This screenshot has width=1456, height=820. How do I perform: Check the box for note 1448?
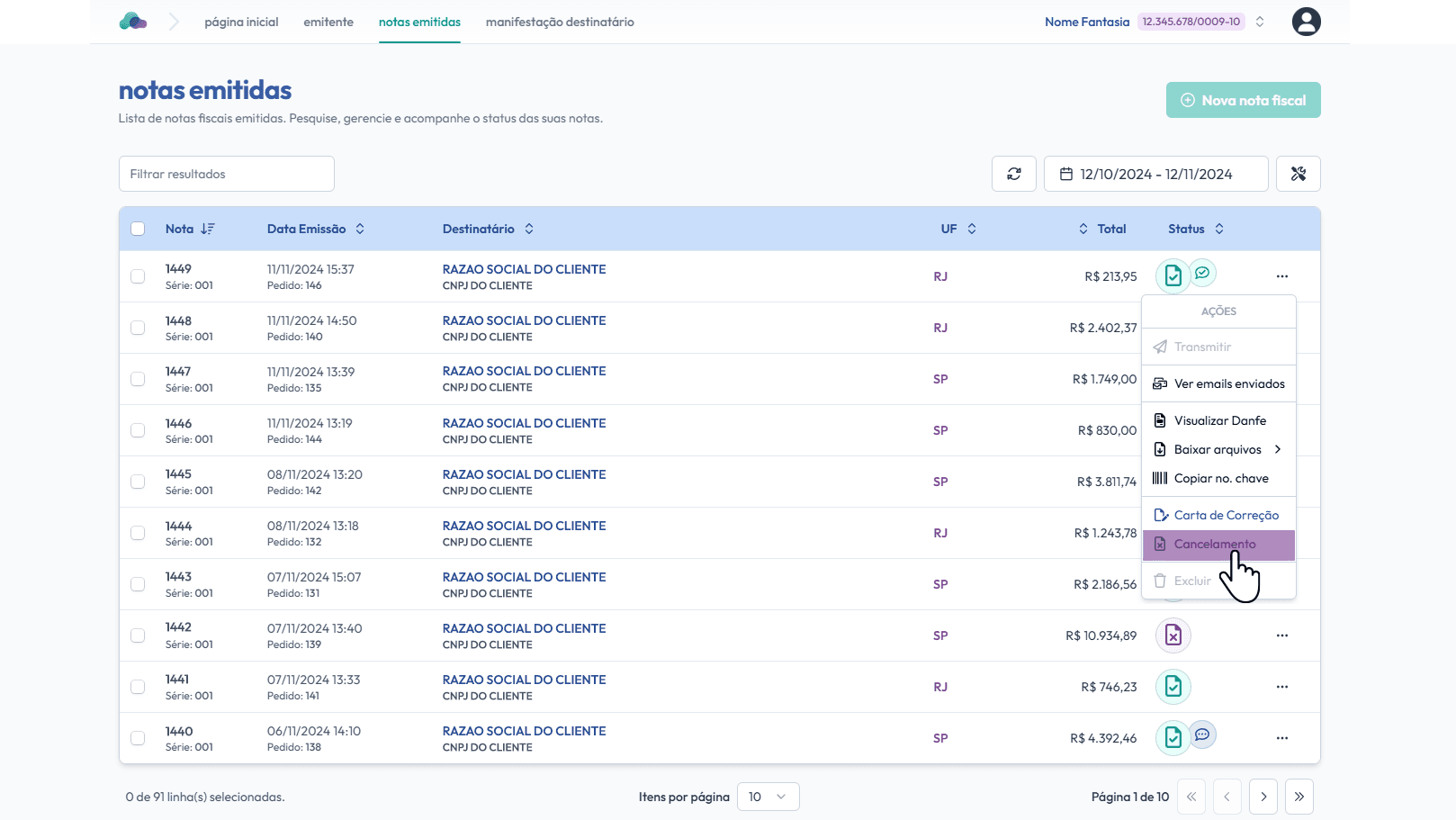click(x=138, y=328)
